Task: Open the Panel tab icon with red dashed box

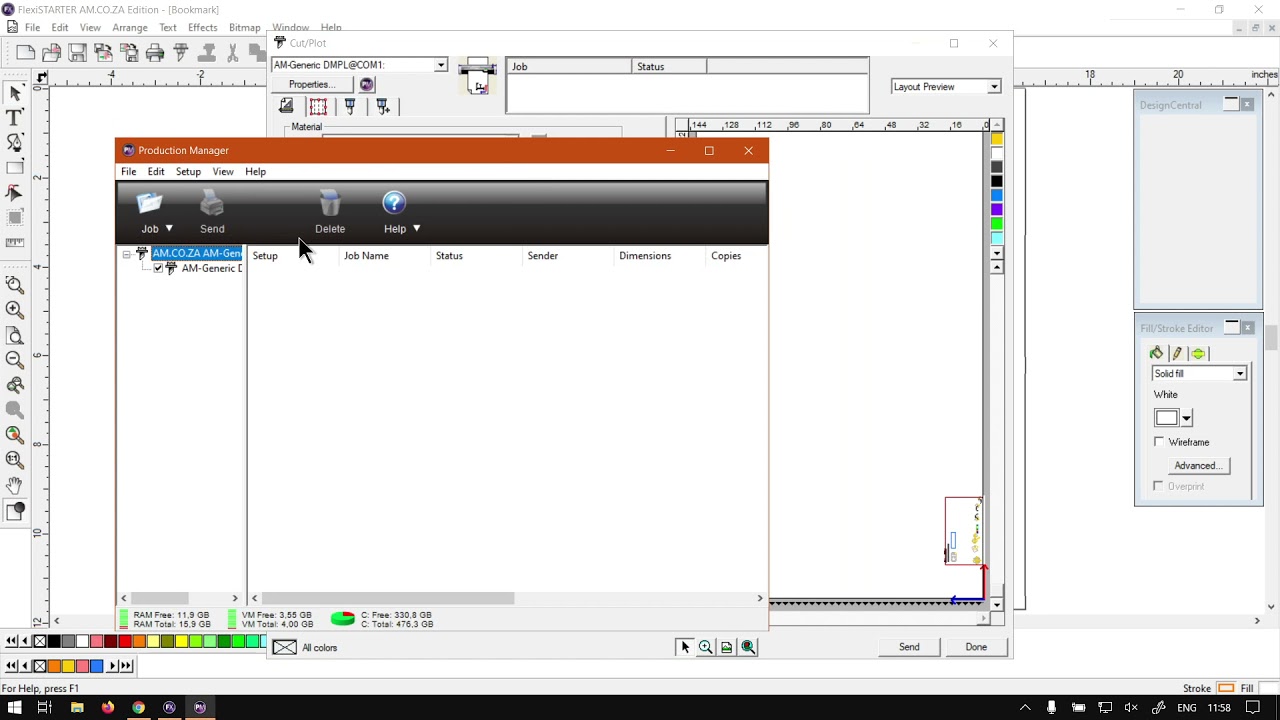Action: pos(318,106)
